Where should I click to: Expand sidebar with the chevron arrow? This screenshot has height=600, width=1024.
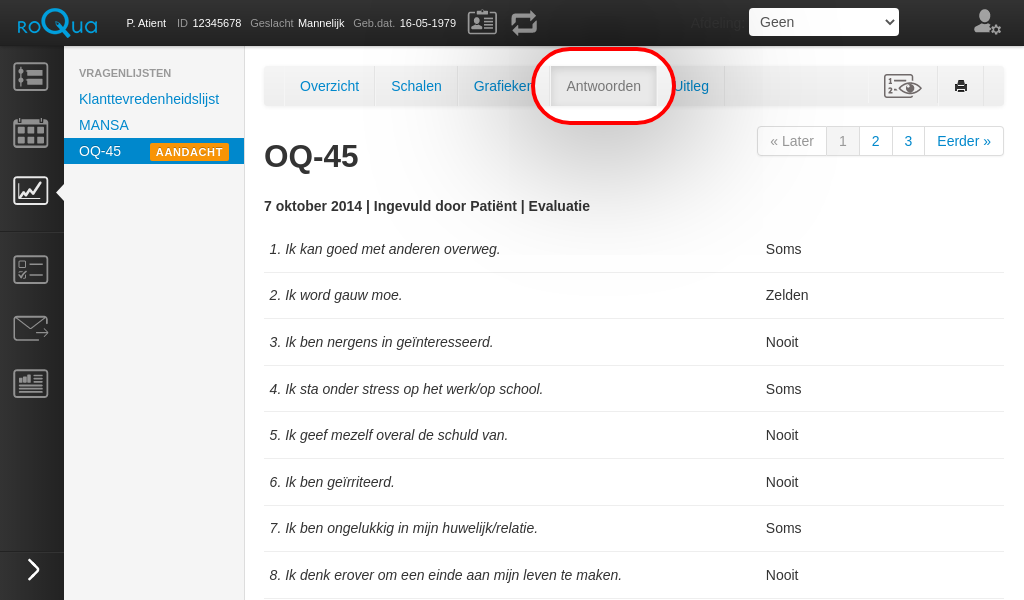click(x=33, y=570)
